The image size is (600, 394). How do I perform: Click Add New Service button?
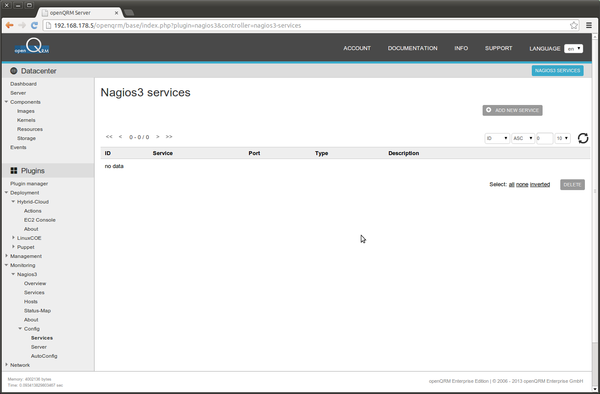click(512, 110)
